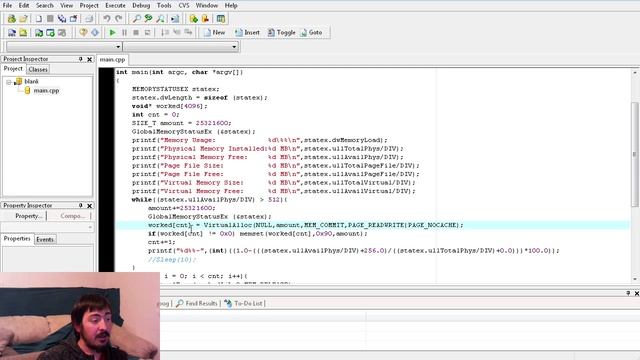The width and height of the screenshot is (640, 360).
Task: Open the Project menu
Action: [x=89, y=5]
